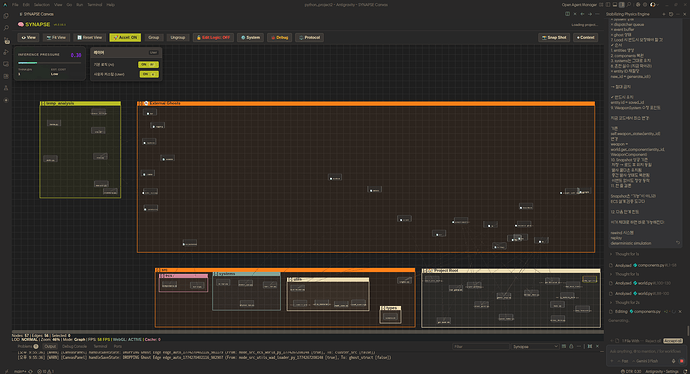Select the SYNAPSE Canvas editor tab
The image size is (690, 374).
(x=36, y=14)
